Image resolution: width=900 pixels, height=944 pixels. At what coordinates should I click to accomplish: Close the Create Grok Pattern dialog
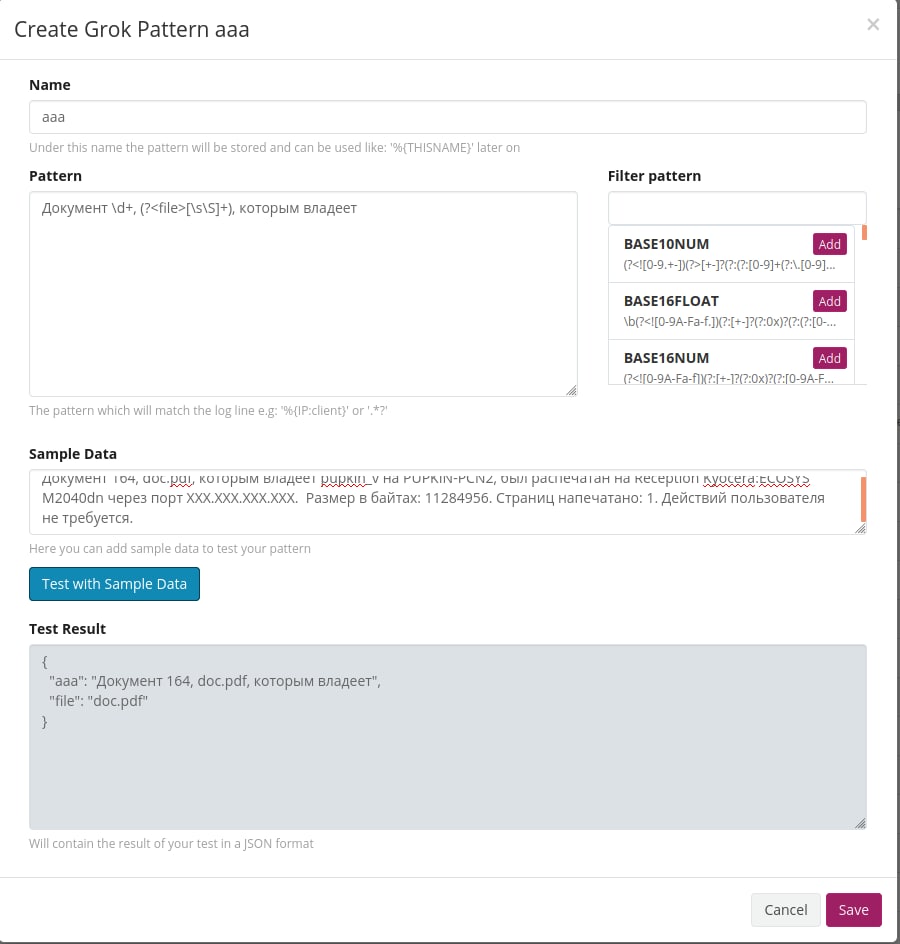click(x=873, y=25)
